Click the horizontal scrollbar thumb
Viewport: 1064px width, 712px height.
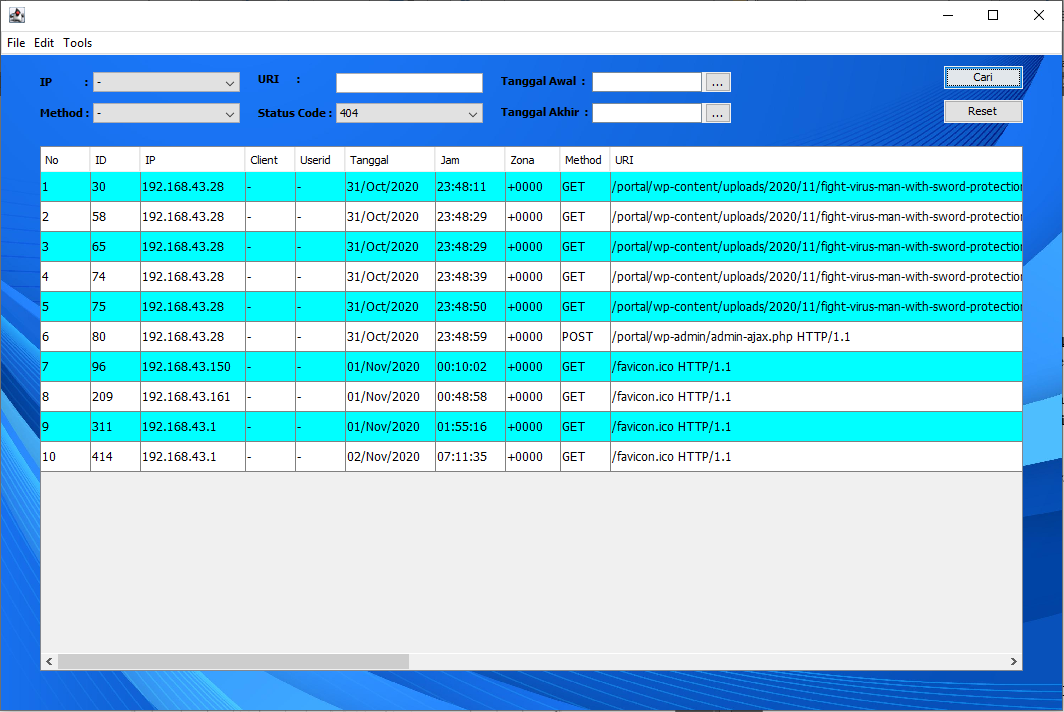click(233, 662)
